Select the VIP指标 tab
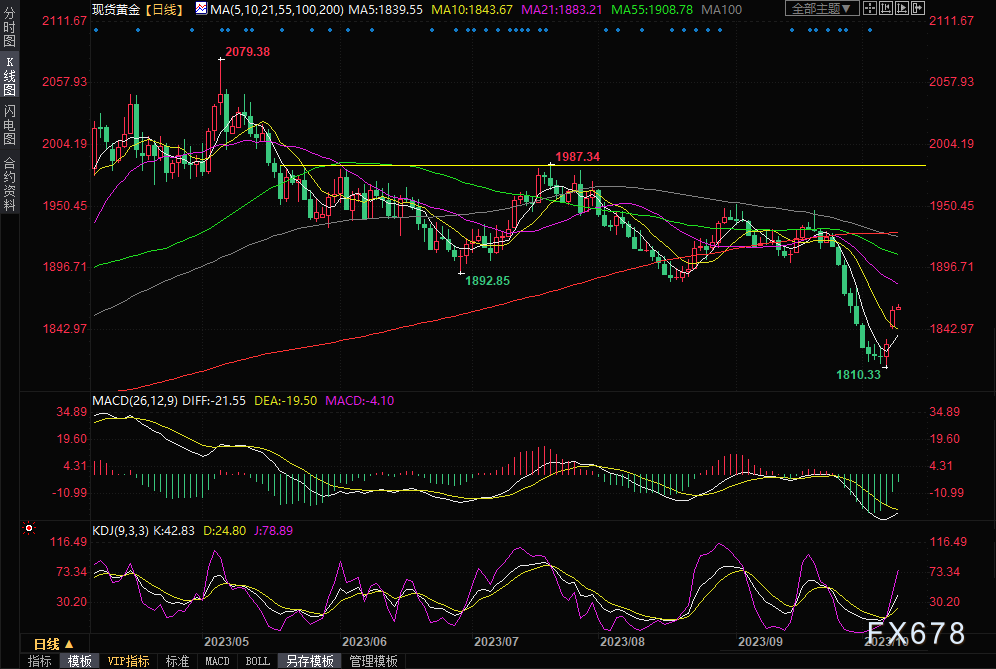This screenshot has width=996, height=669. pos(128,661)
